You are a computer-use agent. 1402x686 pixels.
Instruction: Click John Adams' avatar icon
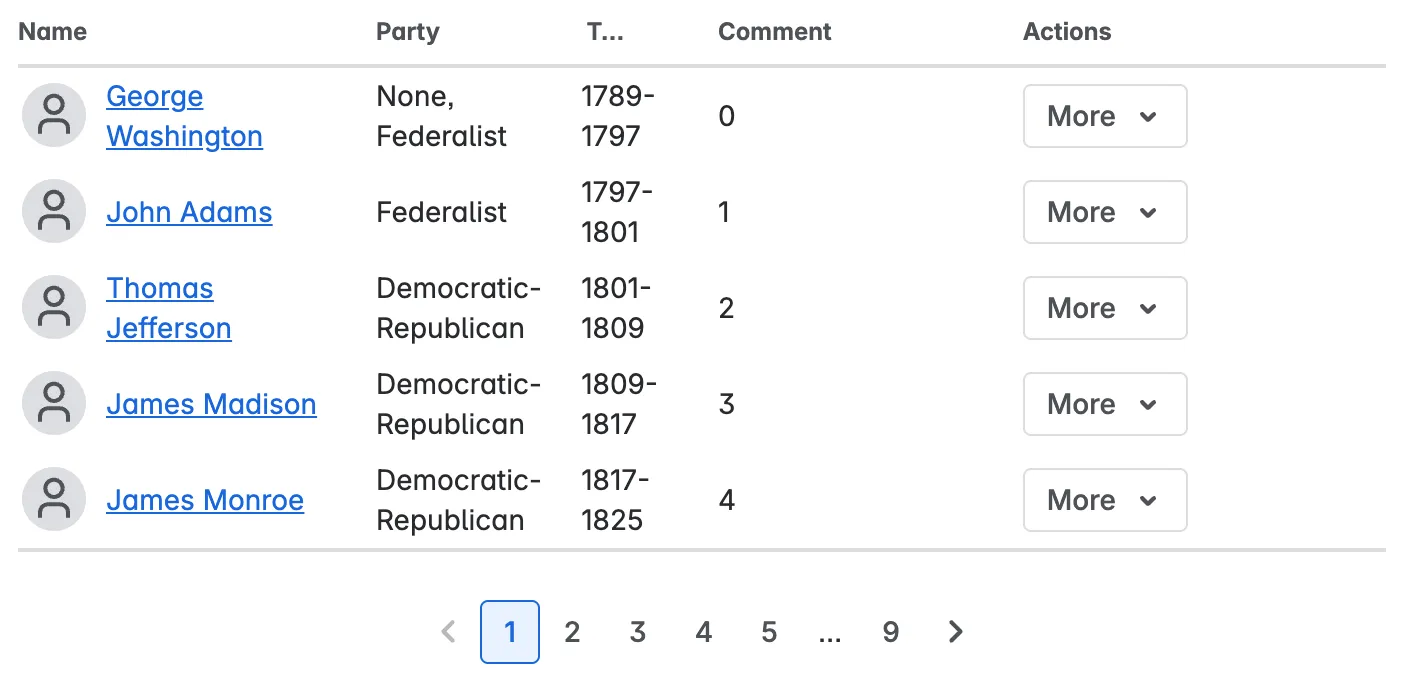[x=54, y=212]
